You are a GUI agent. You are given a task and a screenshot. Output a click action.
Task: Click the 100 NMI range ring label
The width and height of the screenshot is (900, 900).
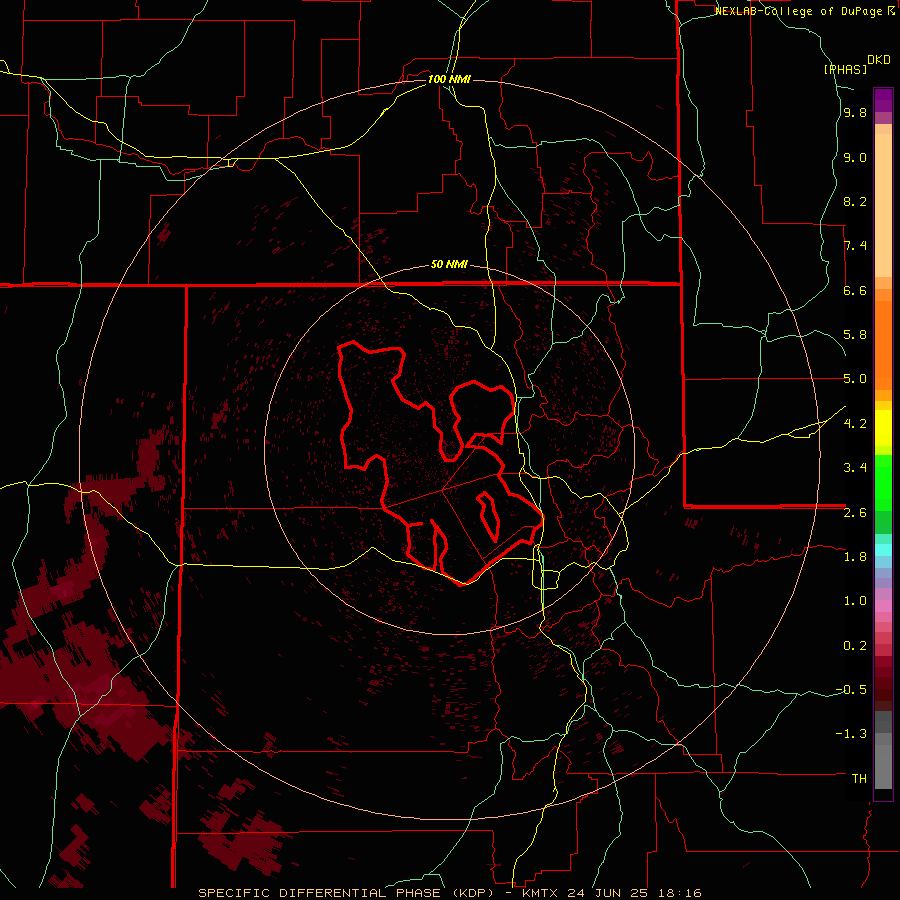click(x=449, y=79)
